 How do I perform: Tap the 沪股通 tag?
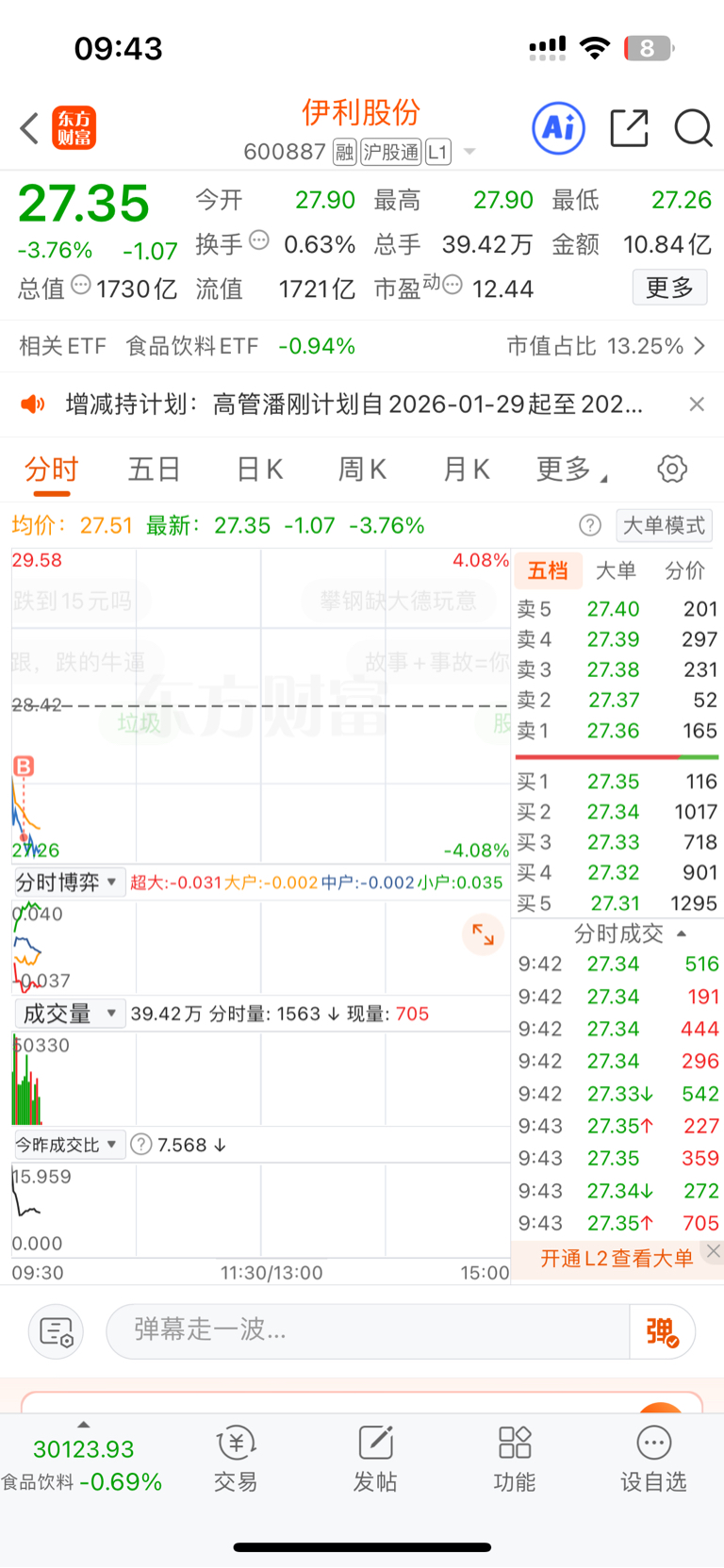click(x=391, y=152)
